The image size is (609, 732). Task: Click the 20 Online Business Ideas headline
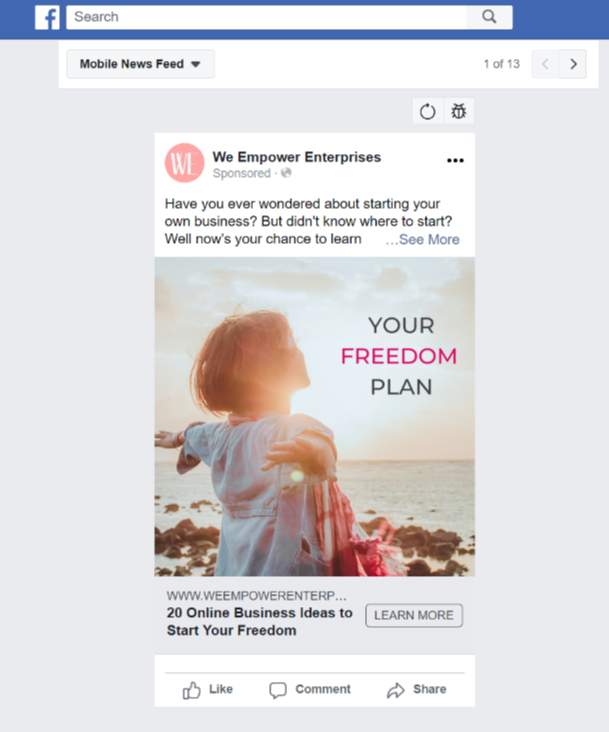click(259, 621)
